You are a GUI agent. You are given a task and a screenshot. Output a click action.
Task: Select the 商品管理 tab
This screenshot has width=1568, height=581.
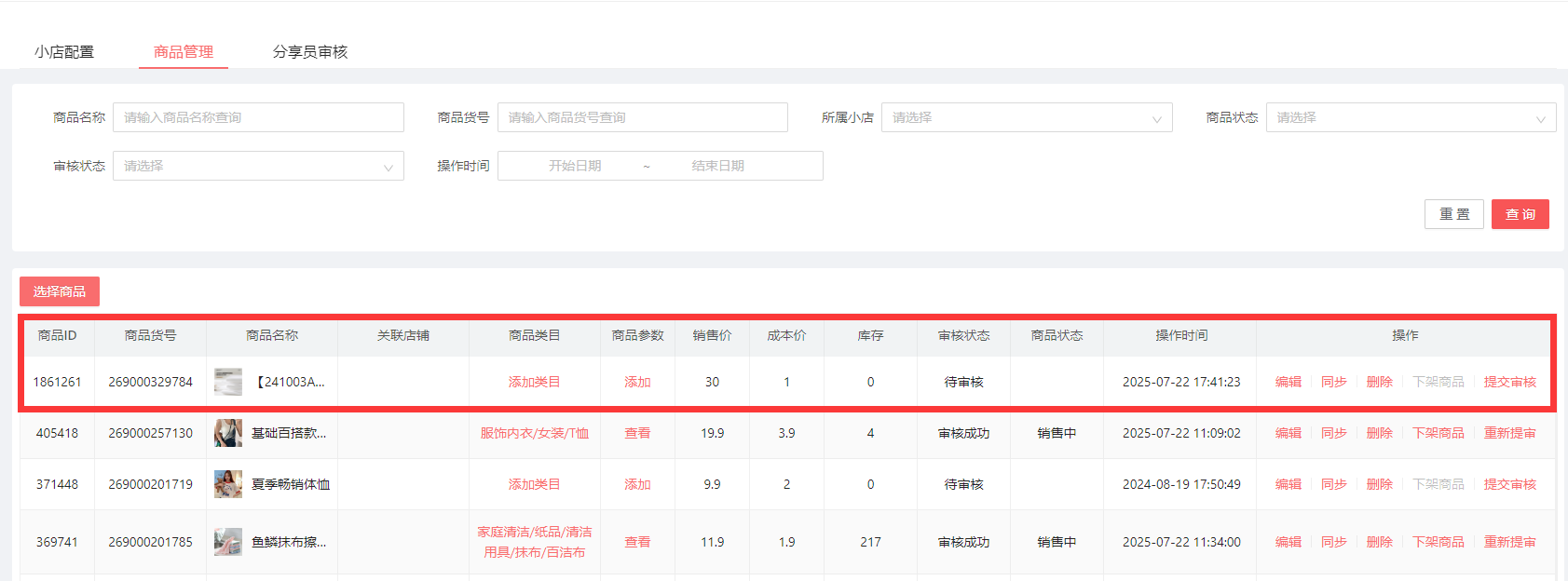[x=184, y=52]
